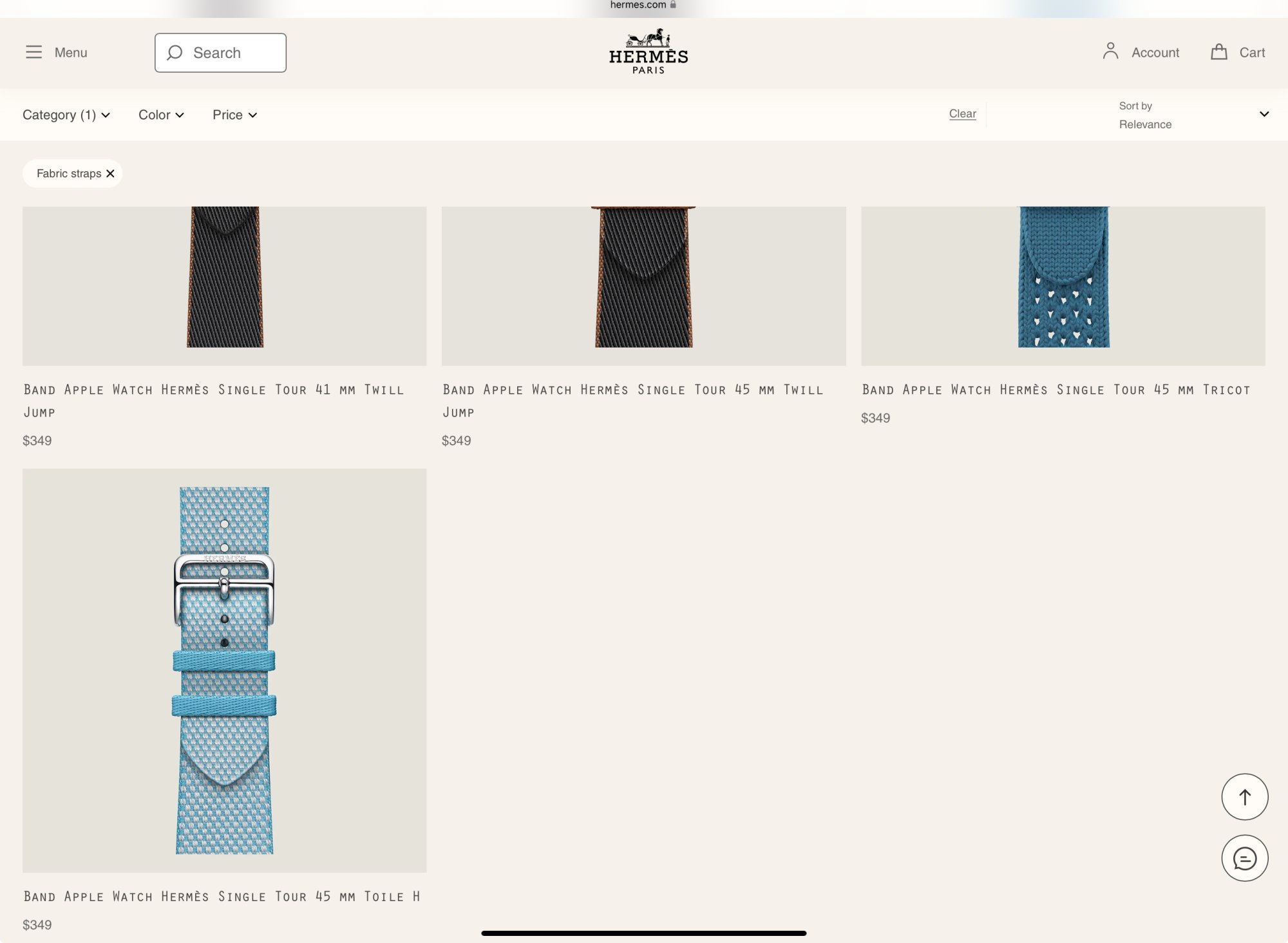
Task: Click the Clear filters link
Action: coord(962,114)
